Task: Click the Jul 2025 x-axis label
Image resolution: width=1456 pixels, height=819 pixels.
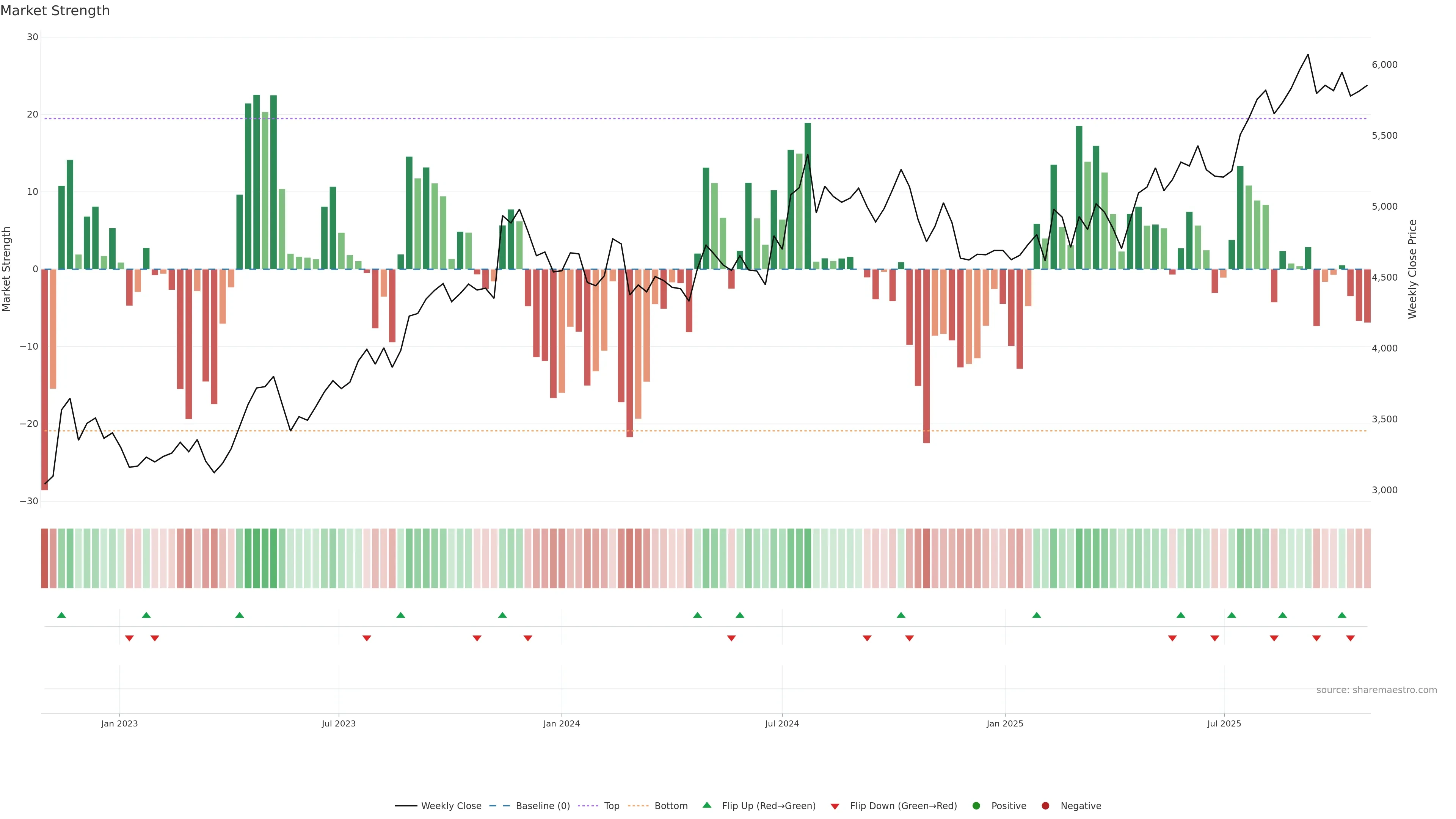Action: 1224,723
